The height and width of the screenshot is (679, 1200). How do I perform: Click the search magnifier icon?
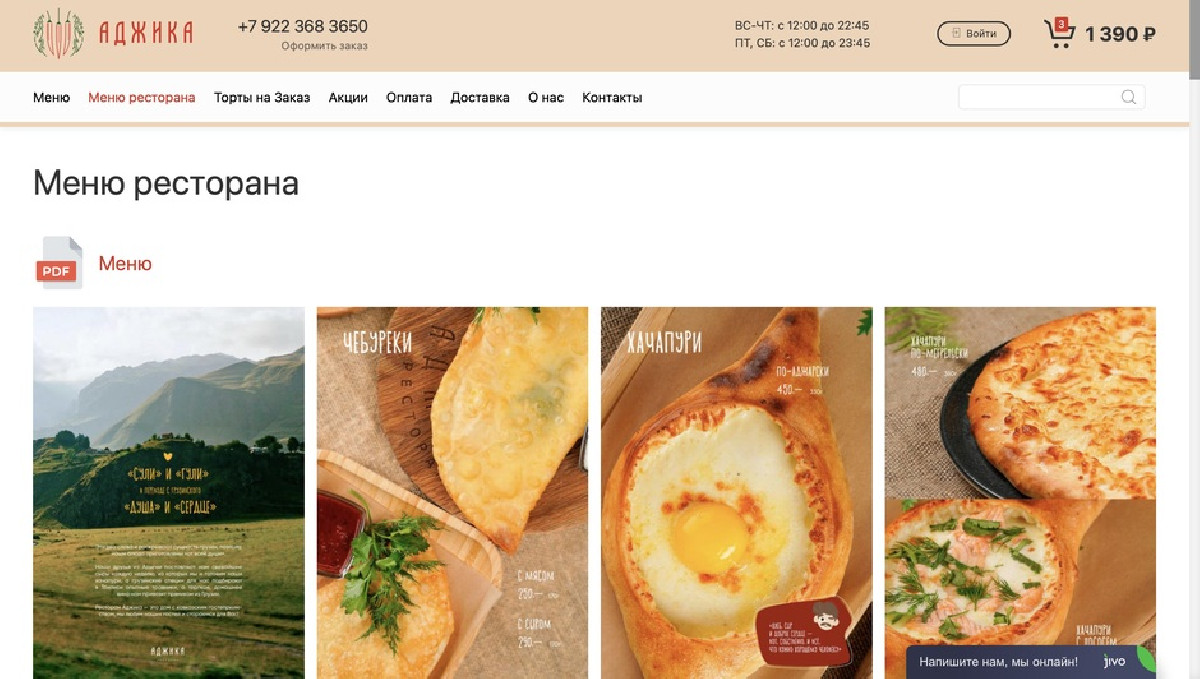[1128, 97]
